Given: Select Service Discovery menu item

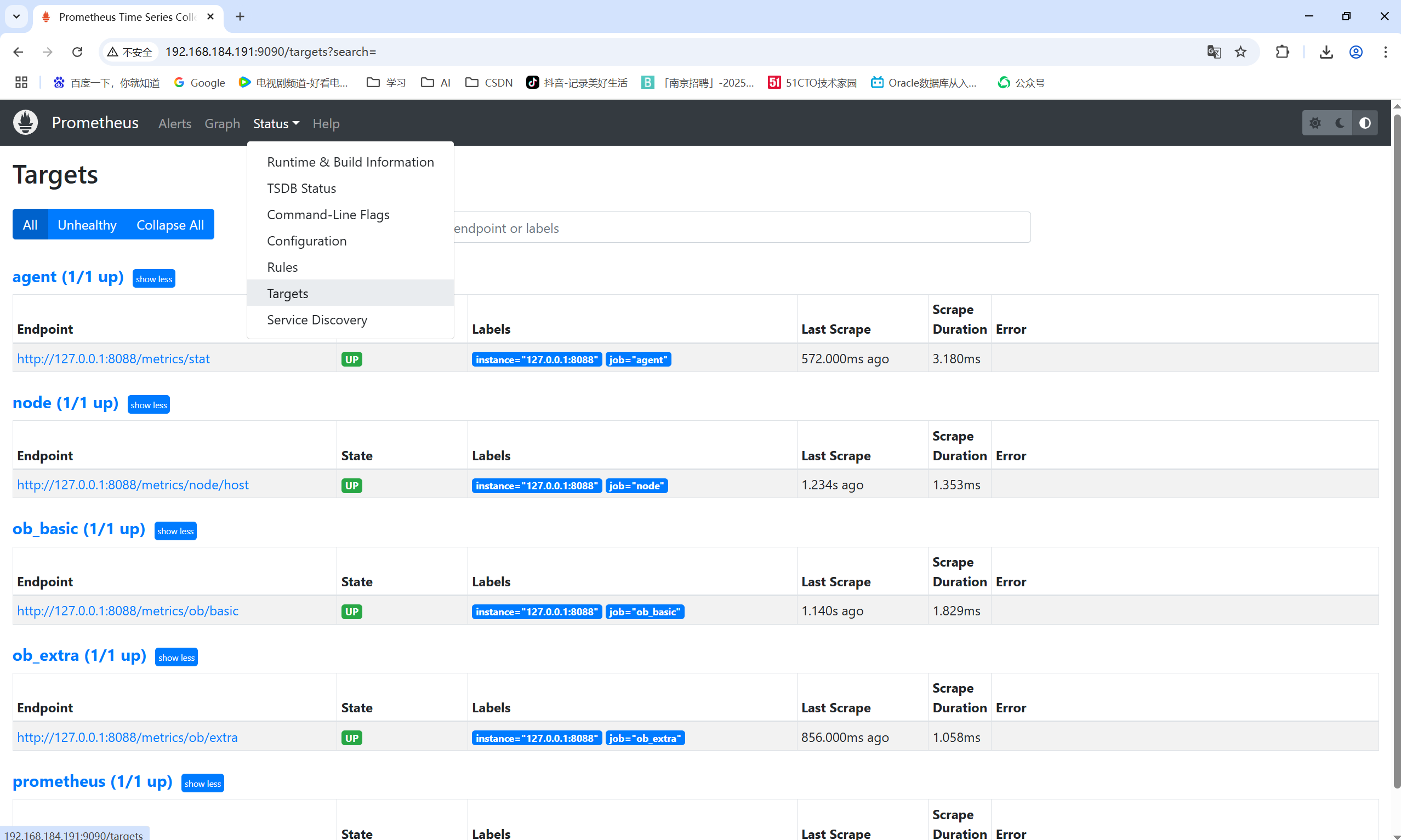Looking at the screenshot, I should point(350,320).
